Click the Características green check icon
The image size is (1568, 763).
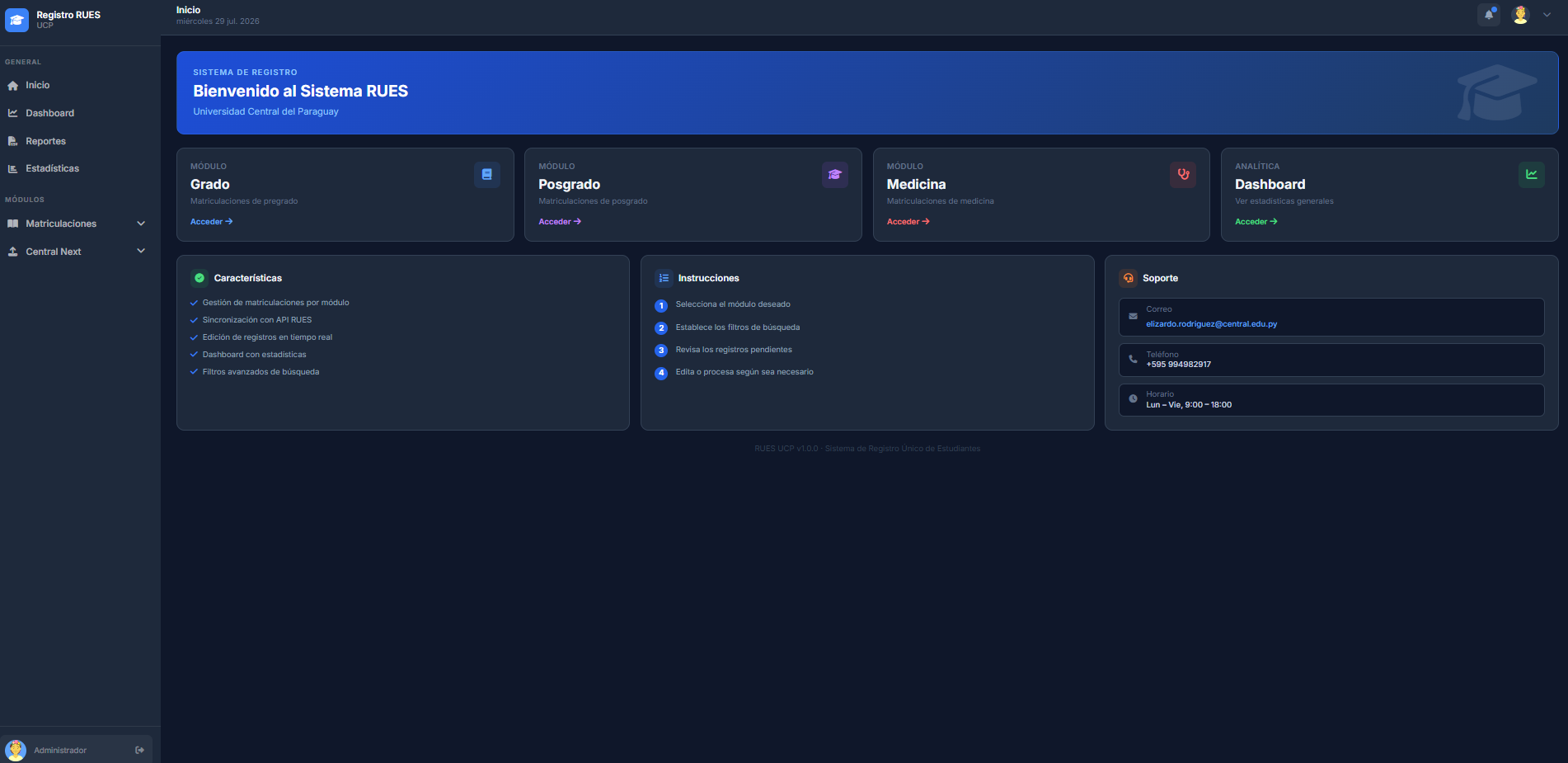(x=200, y=278)
